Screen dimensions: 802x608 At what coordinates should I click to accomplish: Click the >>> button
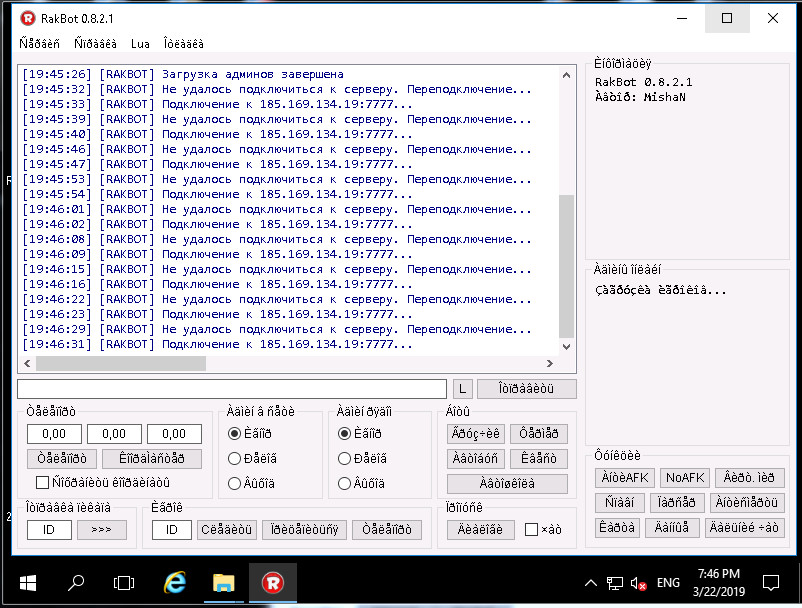pyautogui.click(x=102, y=530)
